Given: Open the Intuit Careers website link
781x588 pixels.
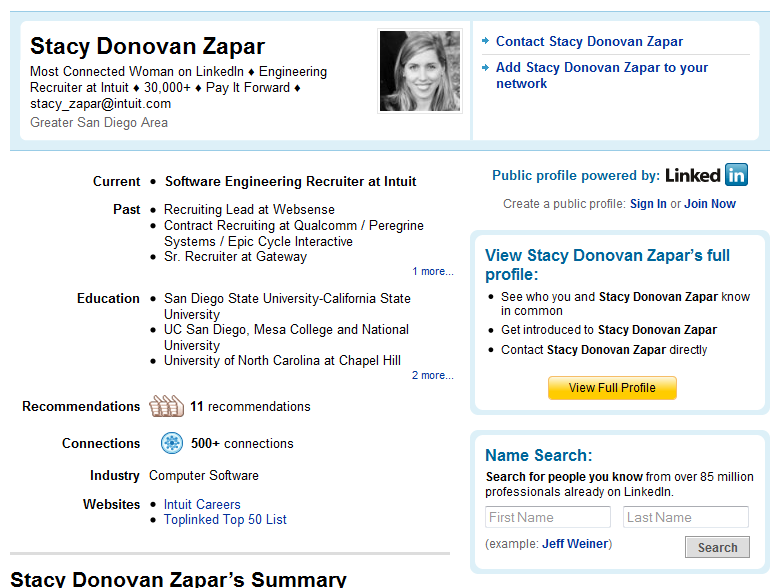Looking at the screenshot, I should (x=202, y=504).
